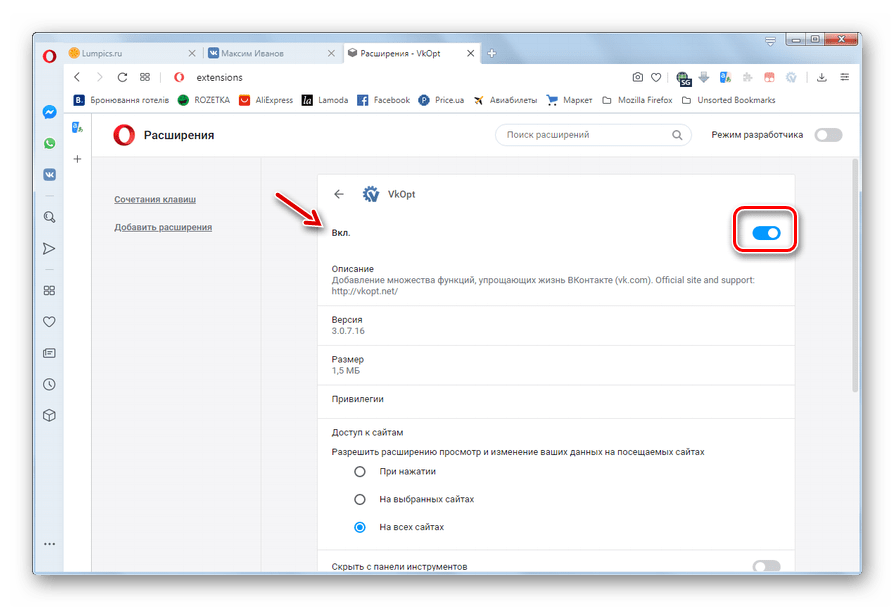Open a new tab with plus button
Image resolution: width=895 pixels, height=608 pixels.
click(491, 53)
